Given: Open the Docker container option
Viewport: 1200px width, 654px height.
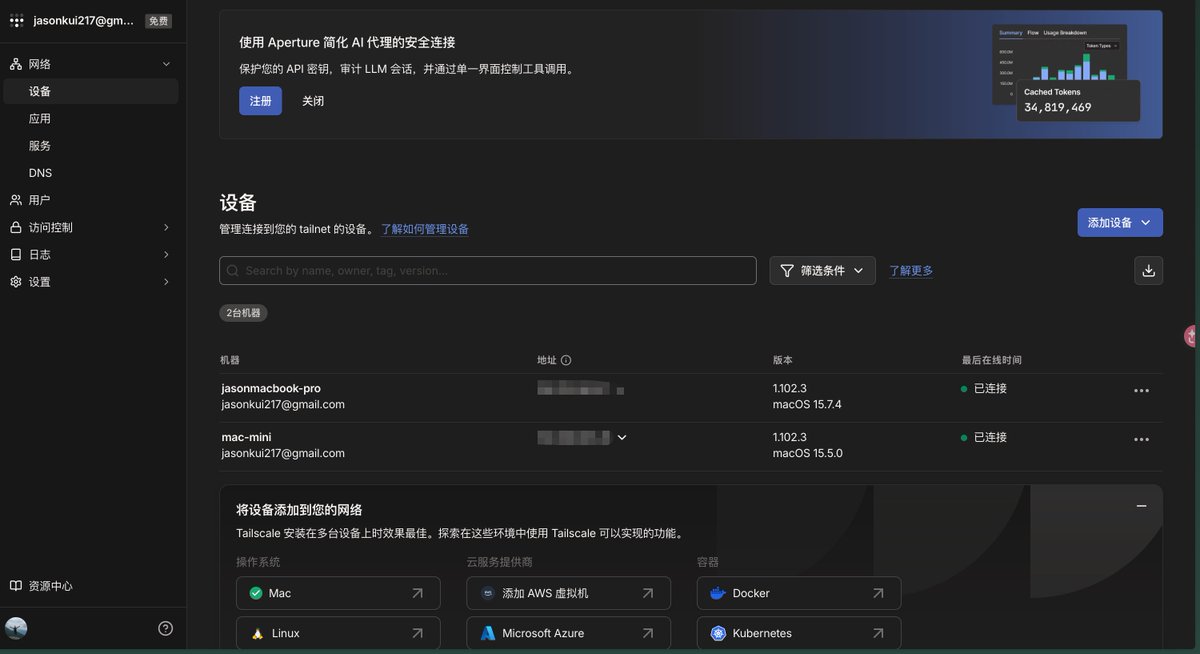Looking at the screenshot, I should pos(799,593).
